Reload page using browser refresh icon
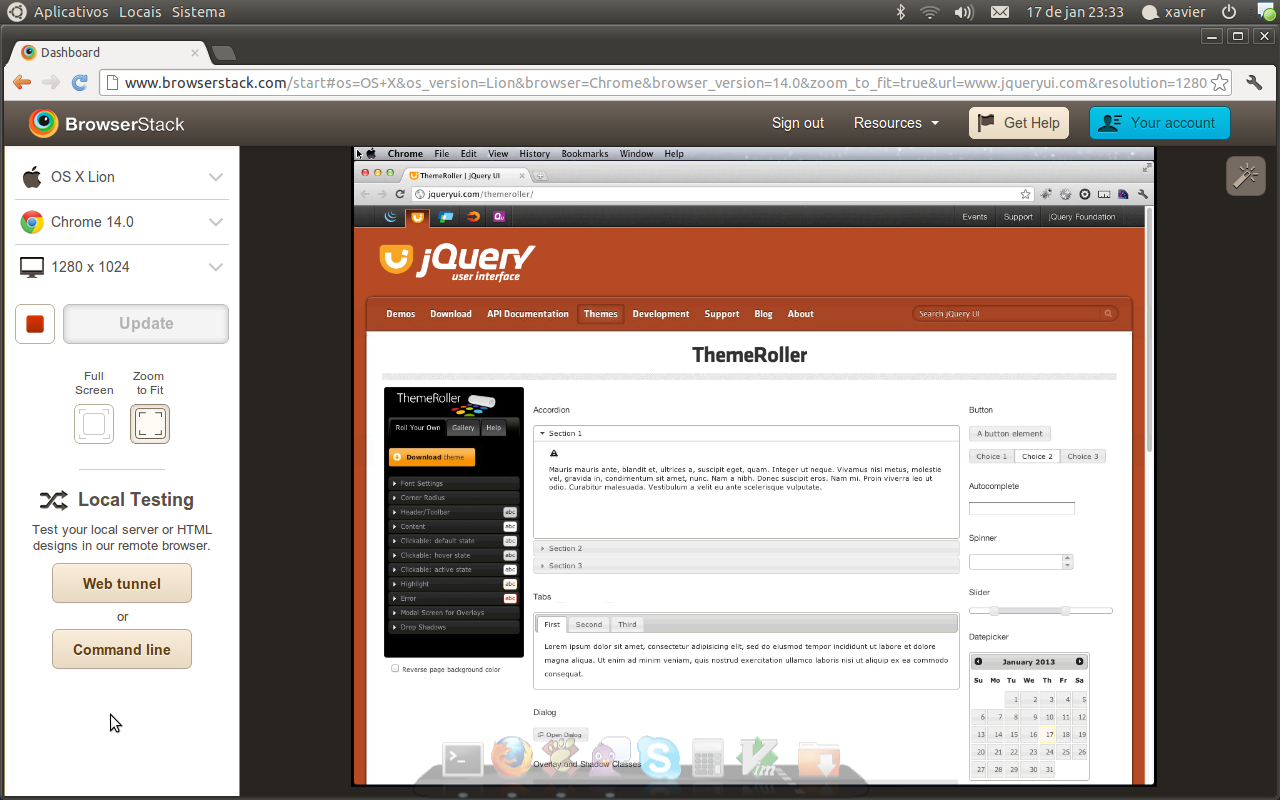 [80, 83]
